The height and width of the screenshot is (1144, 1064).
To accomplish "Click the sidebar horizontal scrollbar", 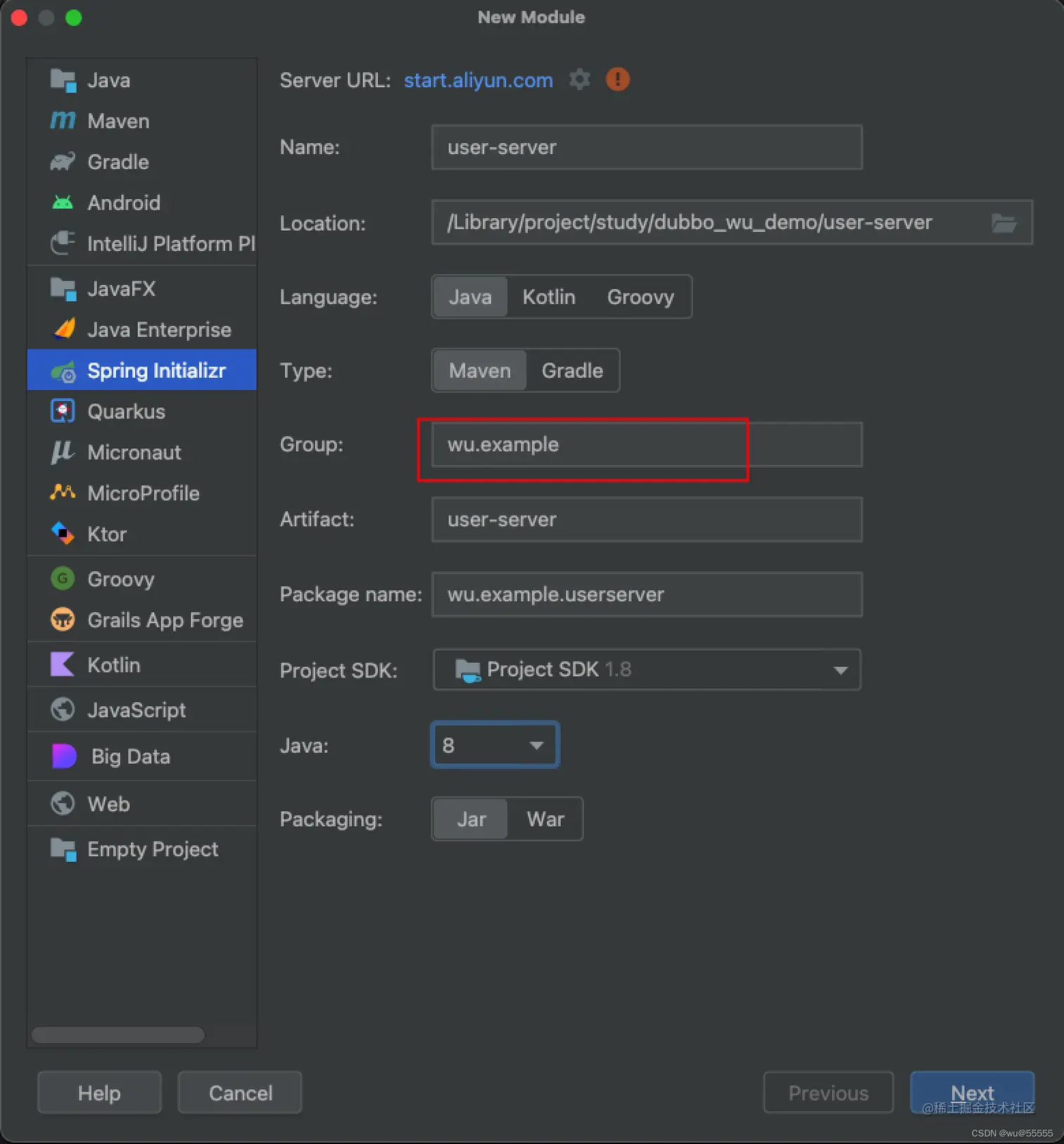I will pyautogui.click(x=118, y=1035).
